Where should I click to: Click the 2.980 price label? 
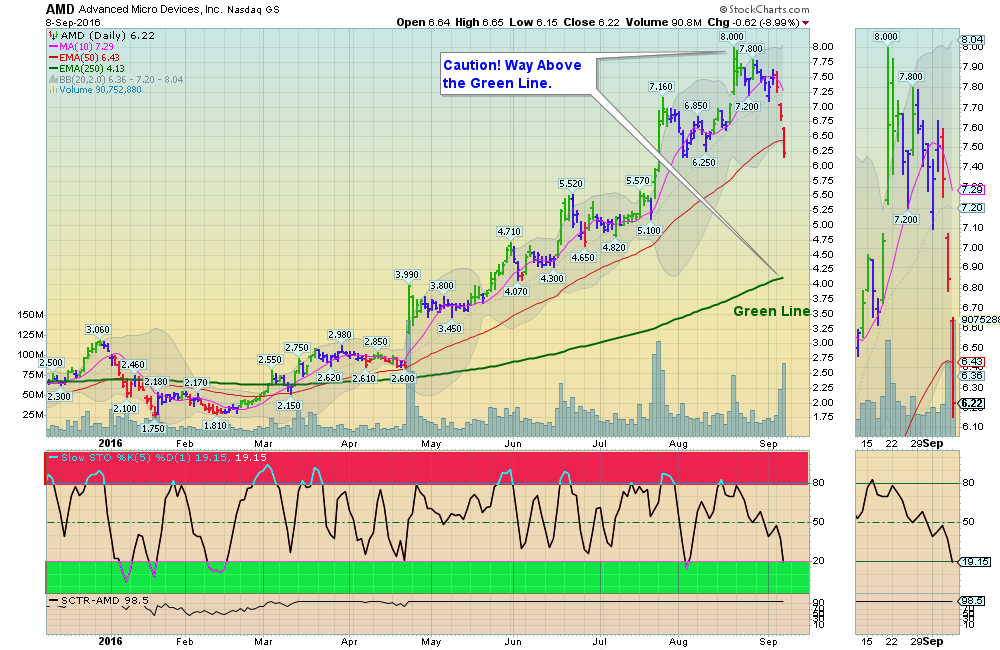[340, 335]
